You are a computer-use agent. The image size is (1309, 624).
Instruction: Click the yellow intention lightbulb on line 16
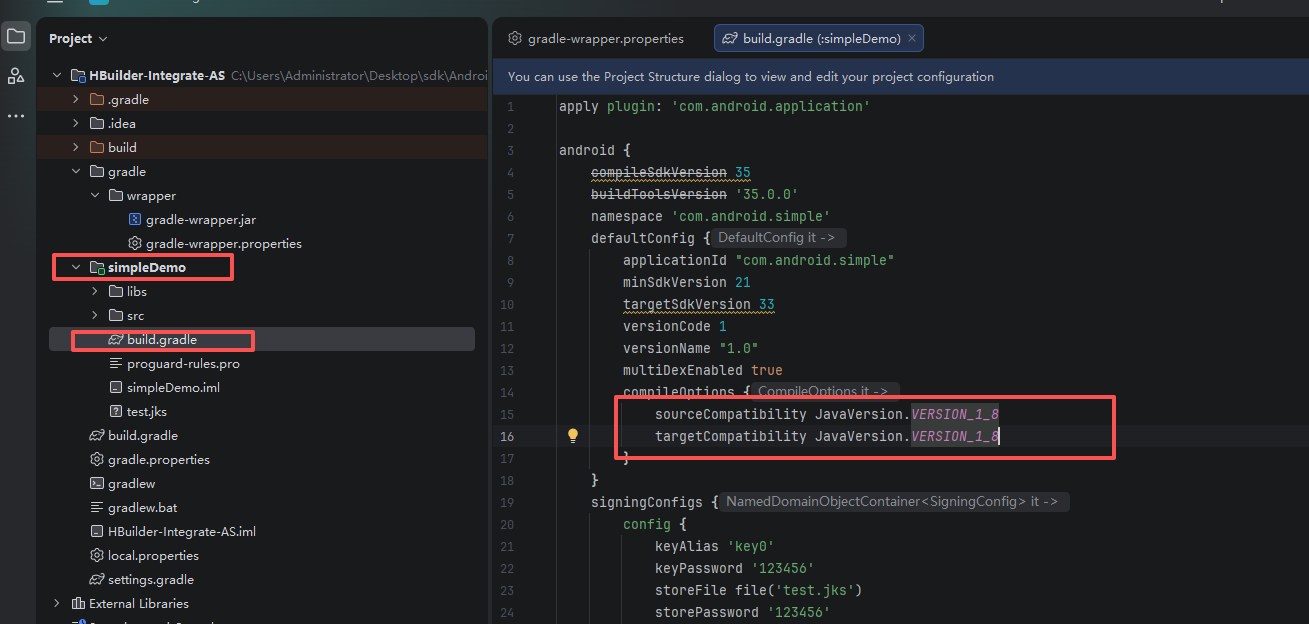point(573,436)
